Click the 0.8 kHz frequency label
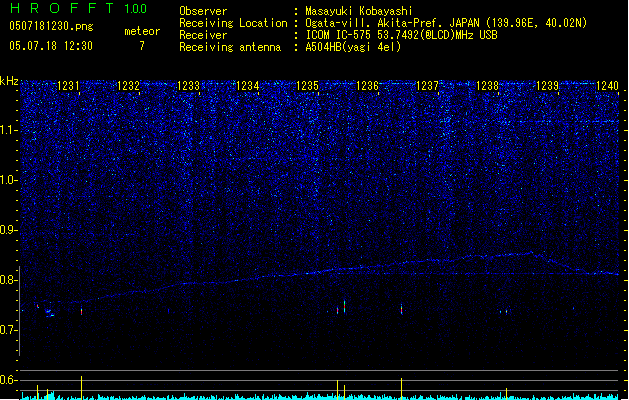This screenshot has width=629, height=400. 8,280
